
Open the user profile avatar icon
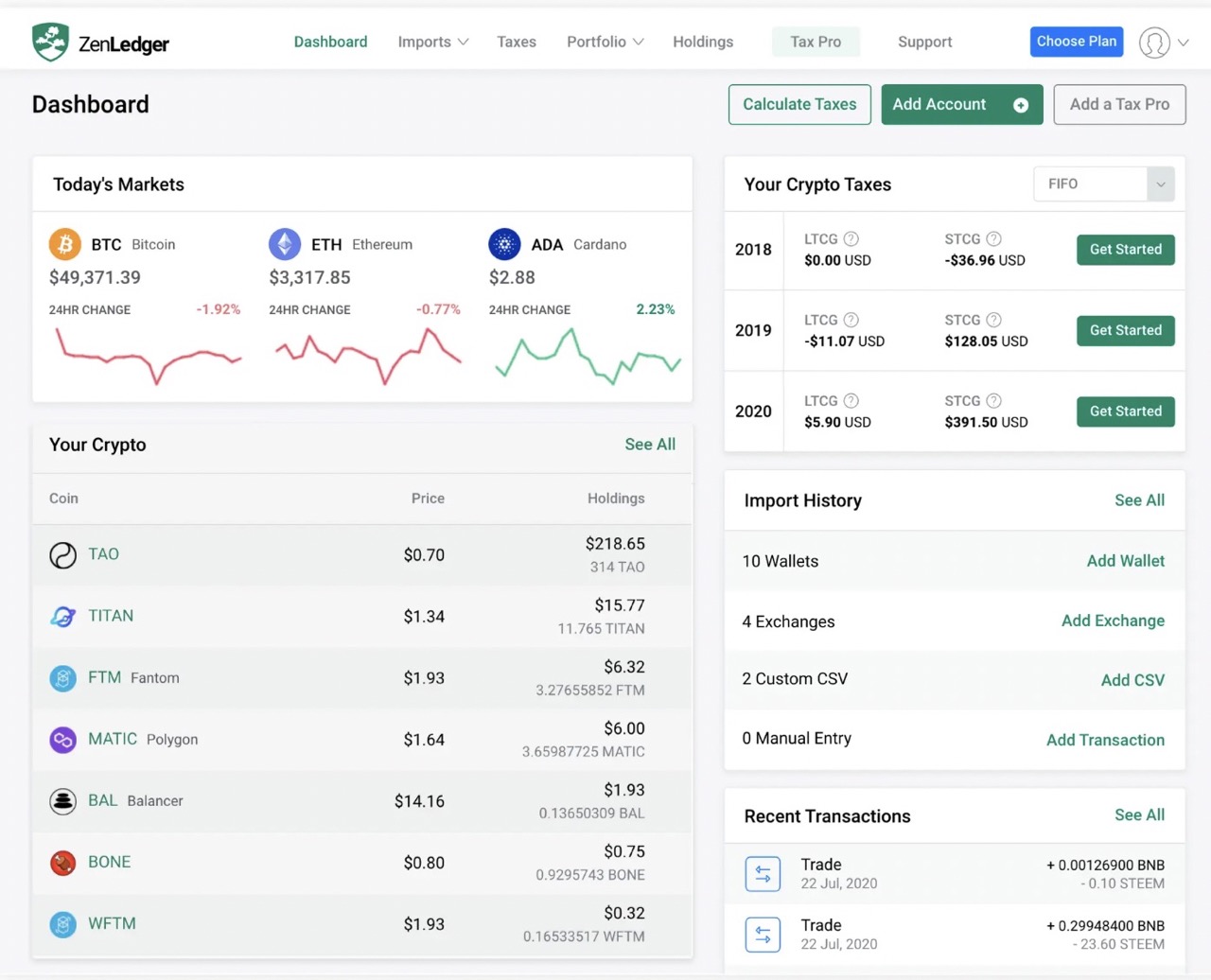tap(1153, 43)
